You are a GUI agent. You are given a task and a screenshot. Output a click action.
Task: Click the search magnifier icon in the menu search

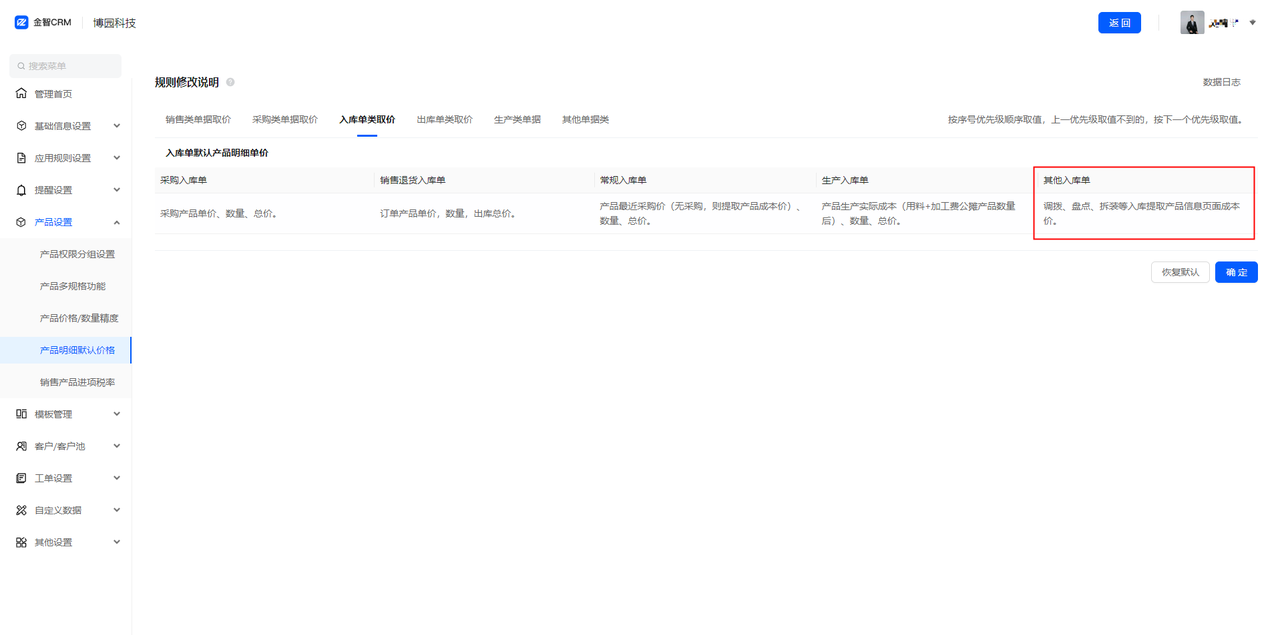point(21,66)
